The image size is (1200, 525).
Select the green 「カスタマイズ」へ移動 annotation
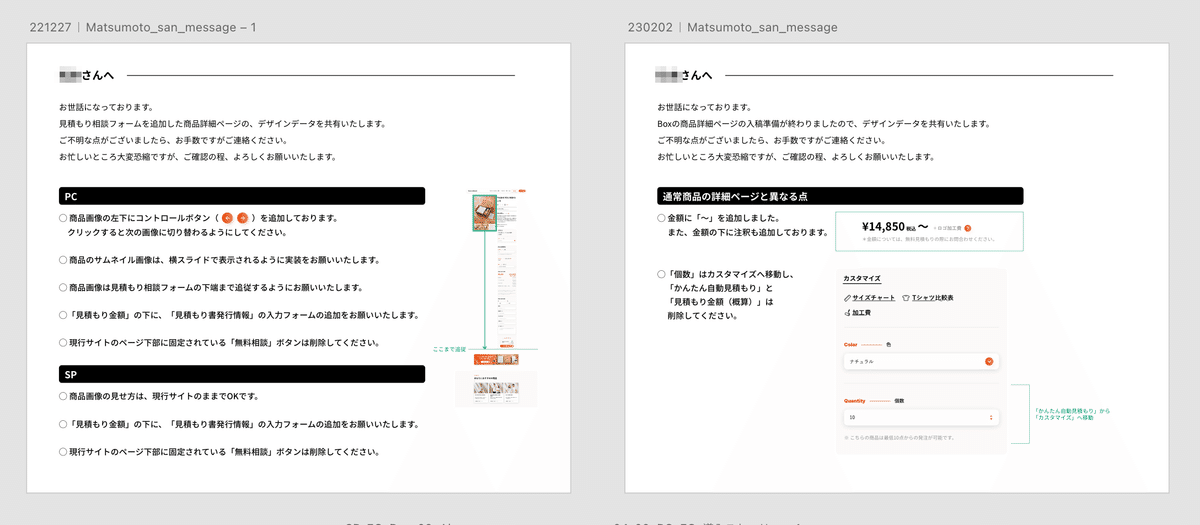point(1064,417)
